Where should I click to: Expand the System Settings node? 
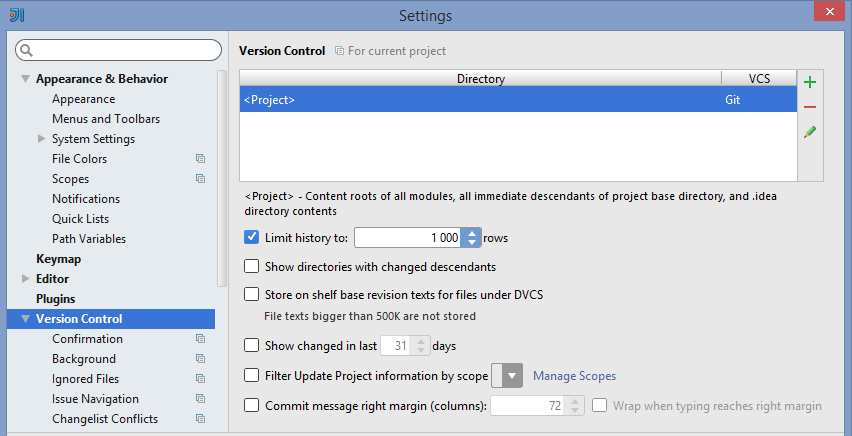[x=41, y=139]
